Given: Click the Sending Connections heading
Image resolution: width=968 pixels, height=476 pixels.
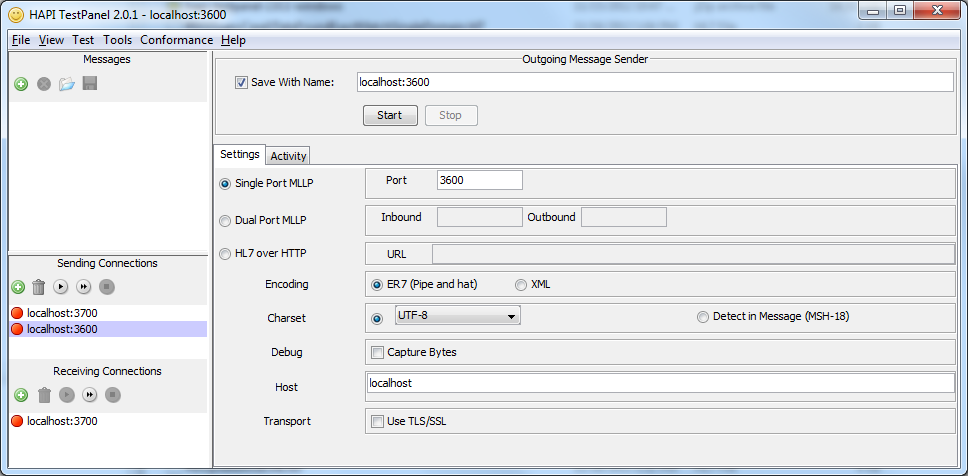Looking at the screenshot, I should point(107,264).
